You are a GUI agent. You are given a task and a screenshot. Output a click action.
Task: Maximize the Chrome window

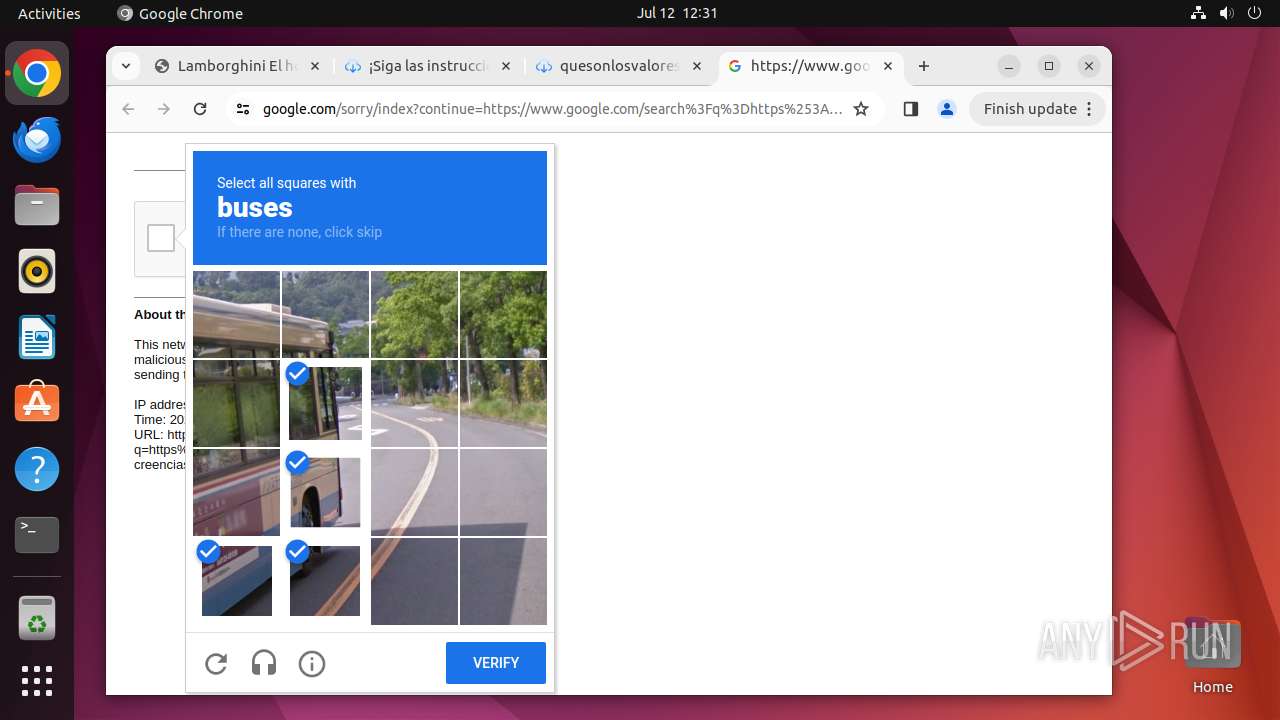tap(1049, 66)
